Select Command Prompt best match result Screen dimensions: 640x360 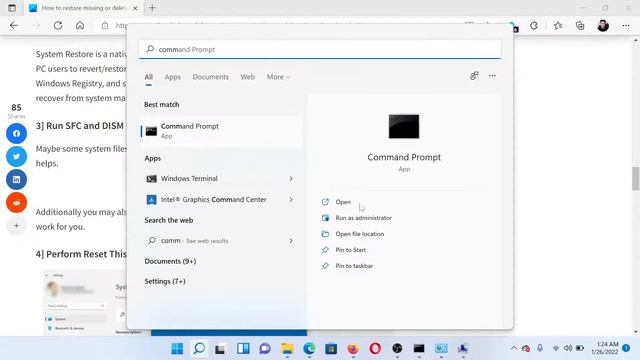222,131
